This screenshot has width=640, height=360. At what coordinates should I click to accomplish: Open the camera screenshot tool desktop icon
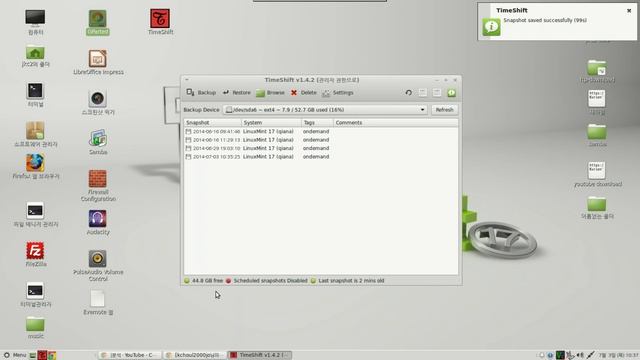pyautogui.click(x=98, y=102)
